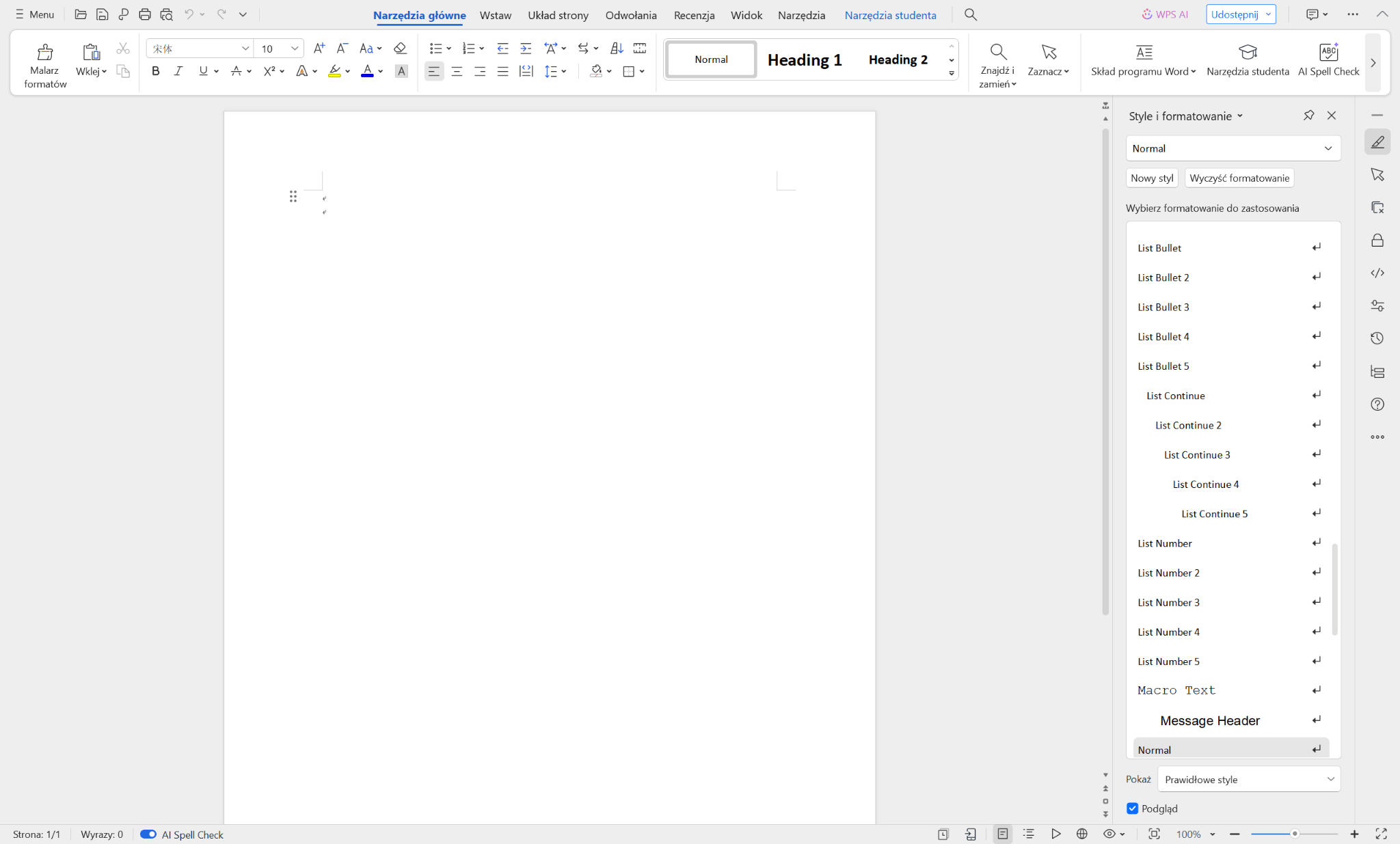This screenshot has height=844, width=1400.
Task: Open the Pokaż Prawidłowe style dropdown
Action: point(1248,779)
